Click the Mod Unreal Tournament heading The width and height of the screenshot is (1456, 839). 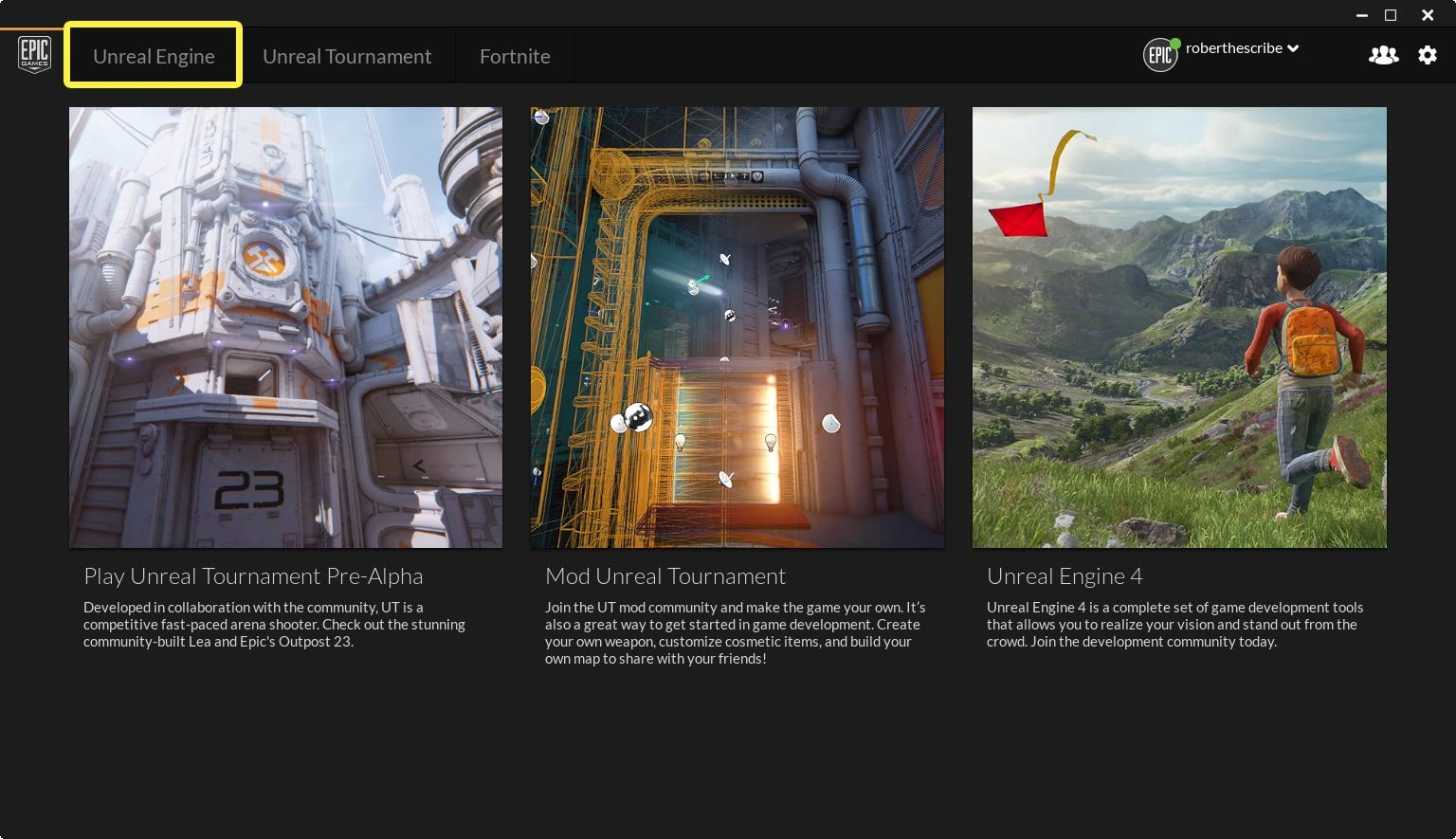(665, 576)
